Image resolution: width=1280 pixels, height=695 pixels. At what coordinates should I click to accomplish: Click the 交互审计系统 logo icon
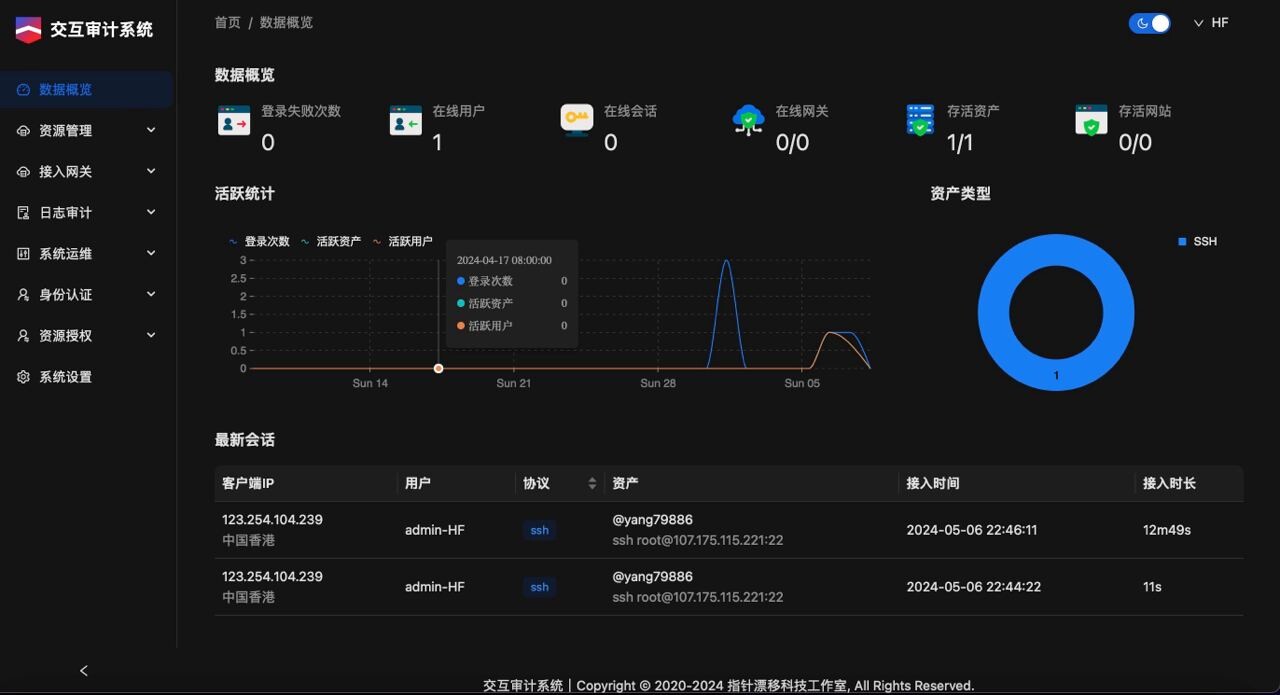[x=27, y=30]
